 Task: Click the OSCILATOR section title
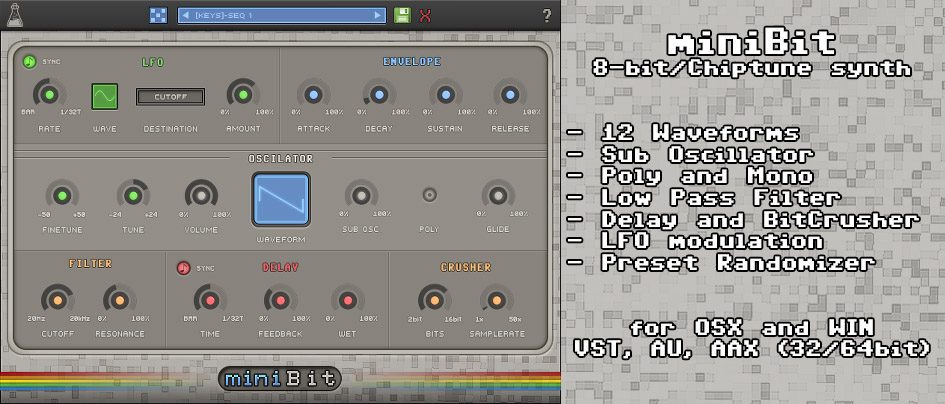(x=281, y=159)
